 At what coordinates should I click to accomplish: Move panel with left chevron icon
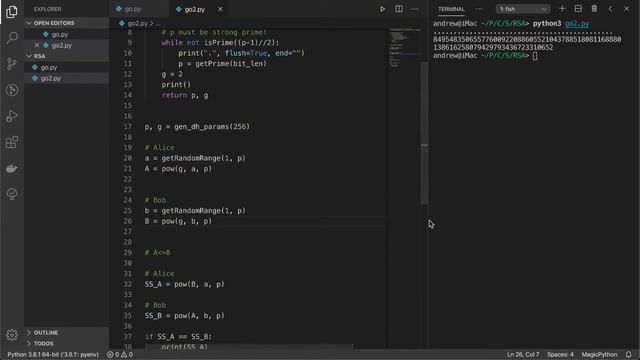pos(611,9)
